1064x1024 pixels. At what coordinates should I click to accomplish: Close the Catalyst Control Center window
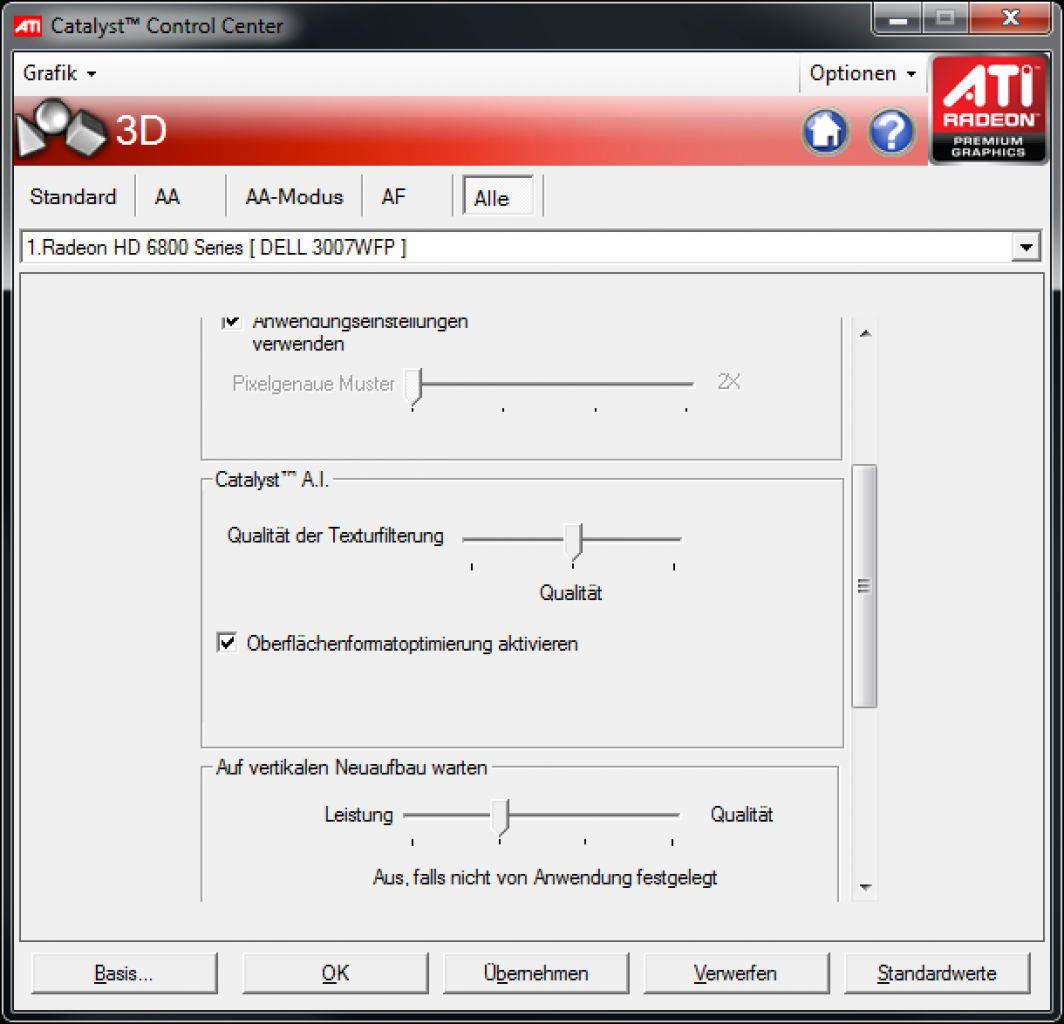[1010, 18]
